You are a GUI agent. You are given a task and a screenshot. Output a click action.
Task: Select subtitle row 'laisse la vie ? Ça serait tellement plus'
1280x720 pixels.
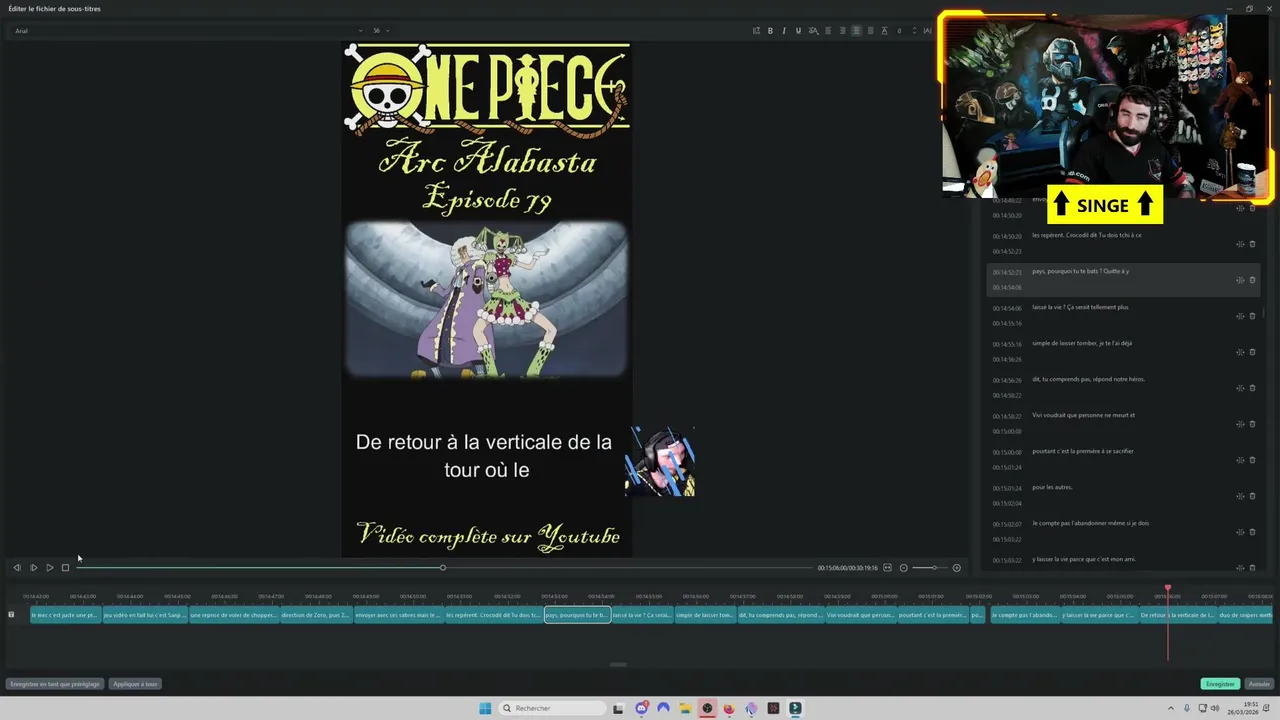pyautogui.click(x=1122, y=316)
